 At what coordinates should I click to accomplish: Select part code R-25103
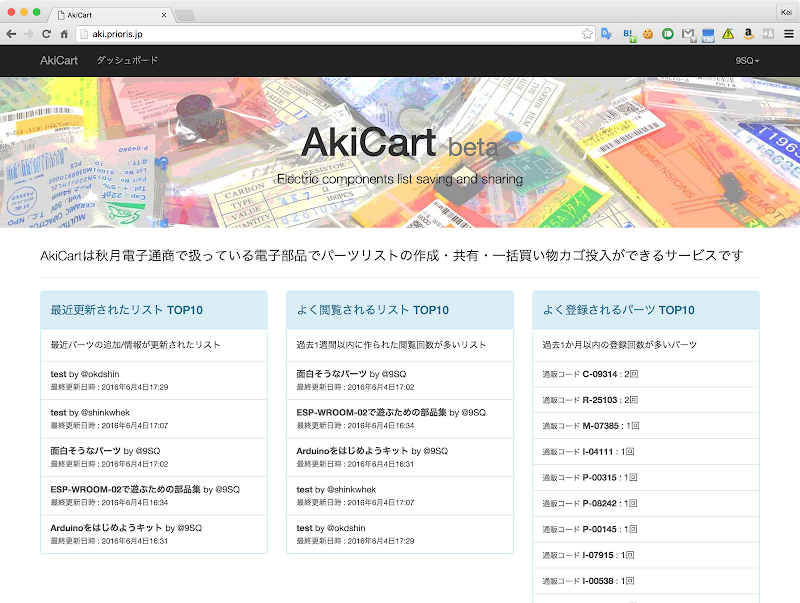[646, 400]
